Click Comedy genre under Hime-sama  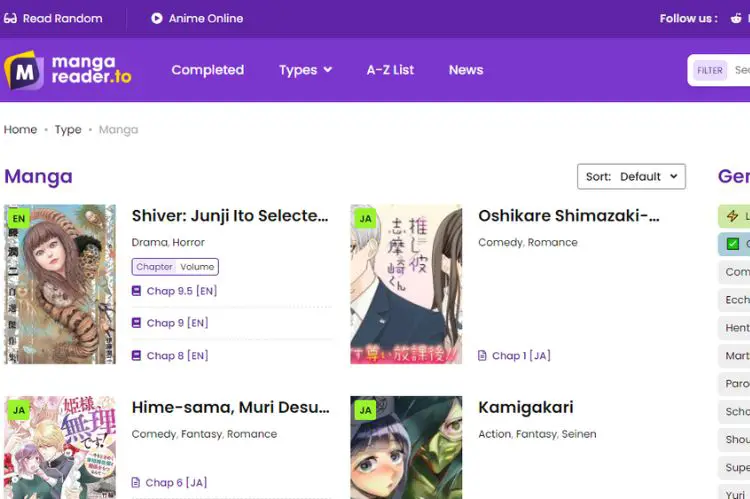pos(154,434)
